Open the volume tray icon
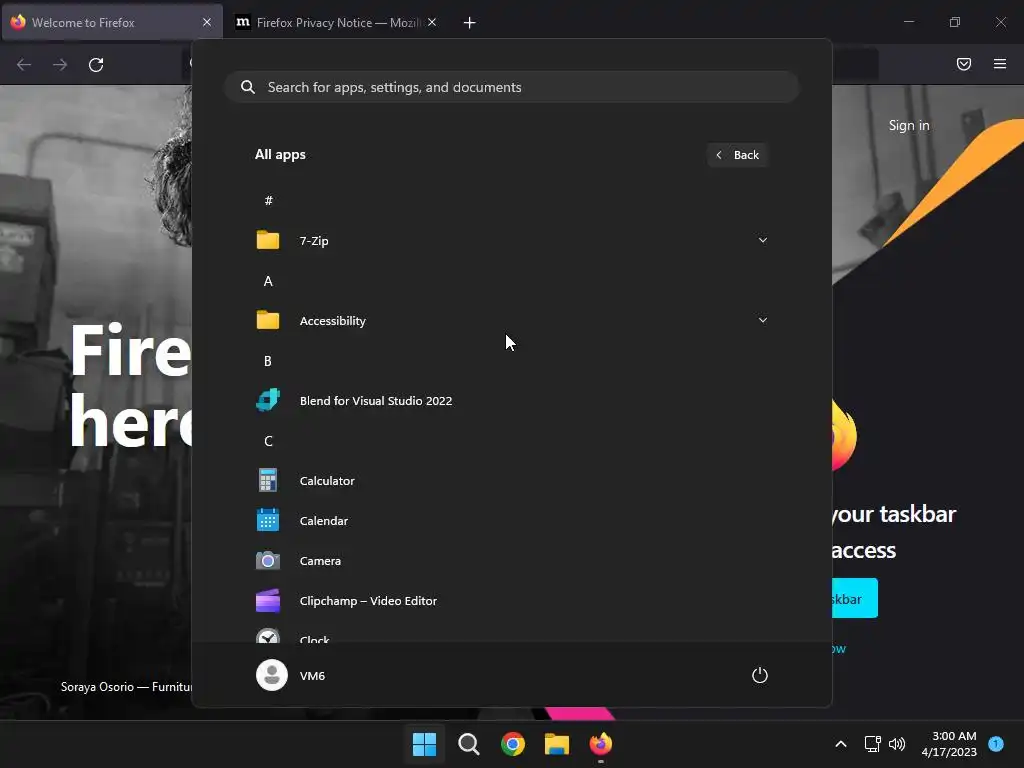The image size is (1024, 768). [897, 744]
